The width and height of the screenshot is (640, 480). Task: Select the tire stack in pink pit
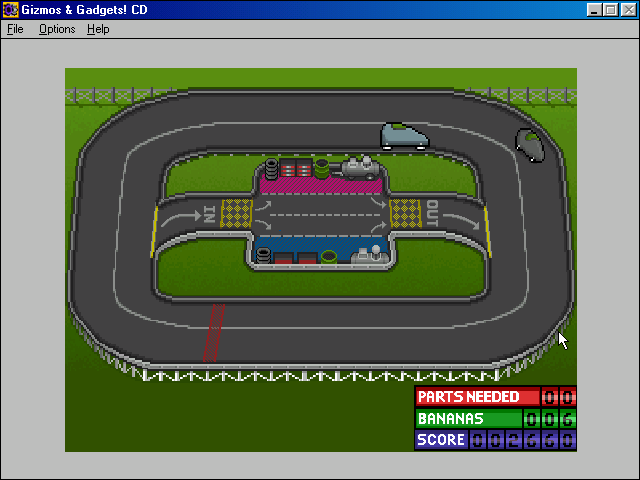tap(272, 169)
